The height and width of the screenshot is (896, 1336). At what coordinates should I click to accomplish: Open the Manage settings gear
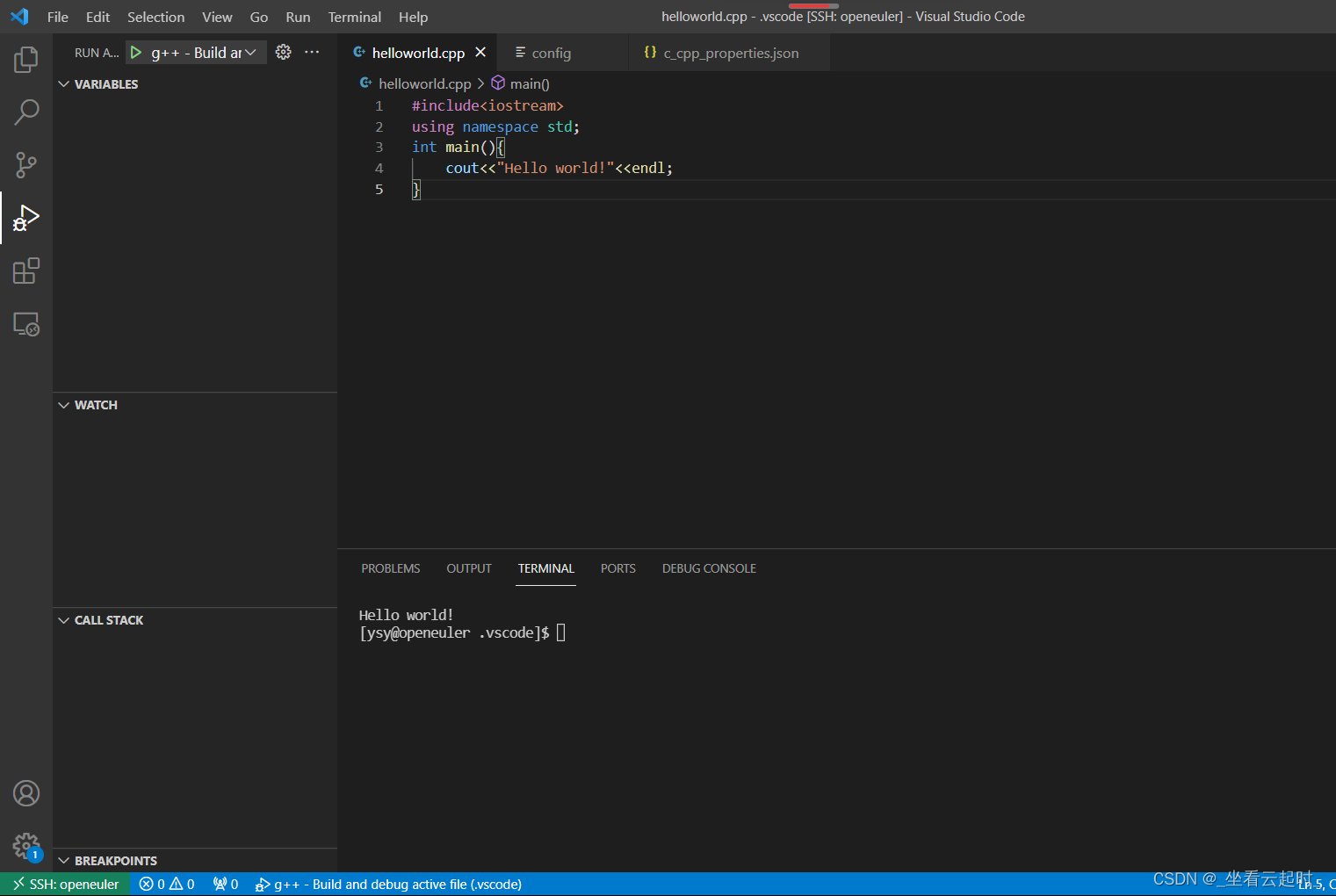(x=25, y=845)
